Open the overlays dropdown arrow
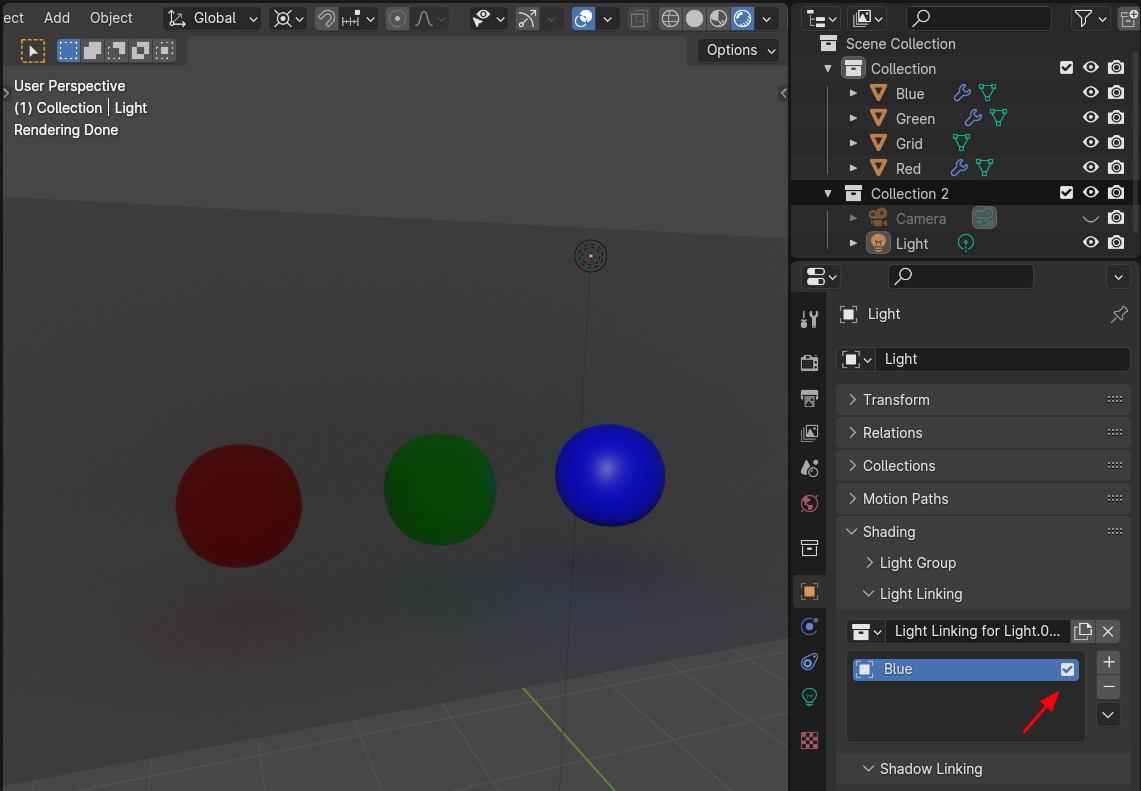 pyautogui.click(x=607, y=18)
